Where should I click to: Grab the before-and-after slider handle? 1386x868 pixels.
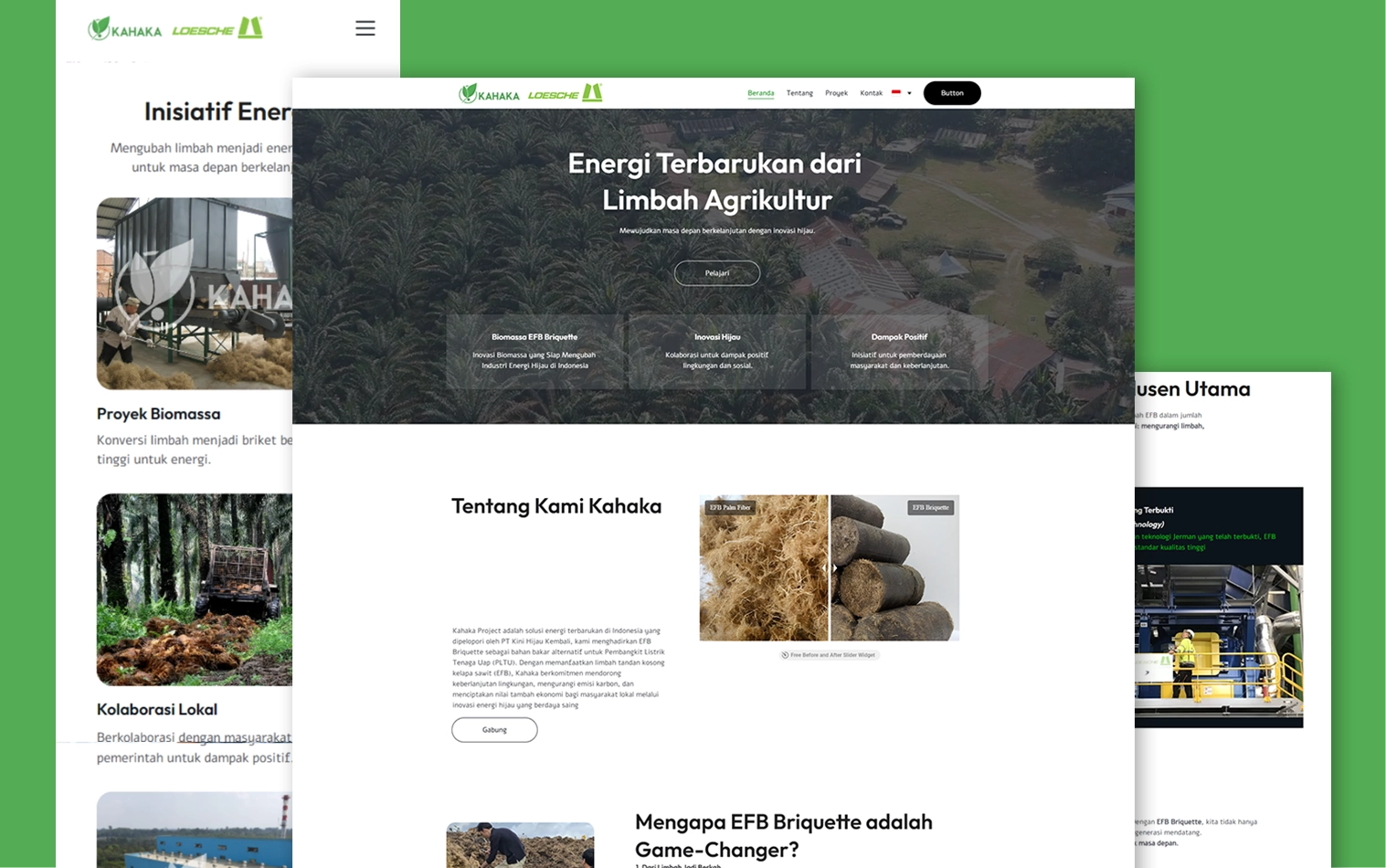pos(830,568)
